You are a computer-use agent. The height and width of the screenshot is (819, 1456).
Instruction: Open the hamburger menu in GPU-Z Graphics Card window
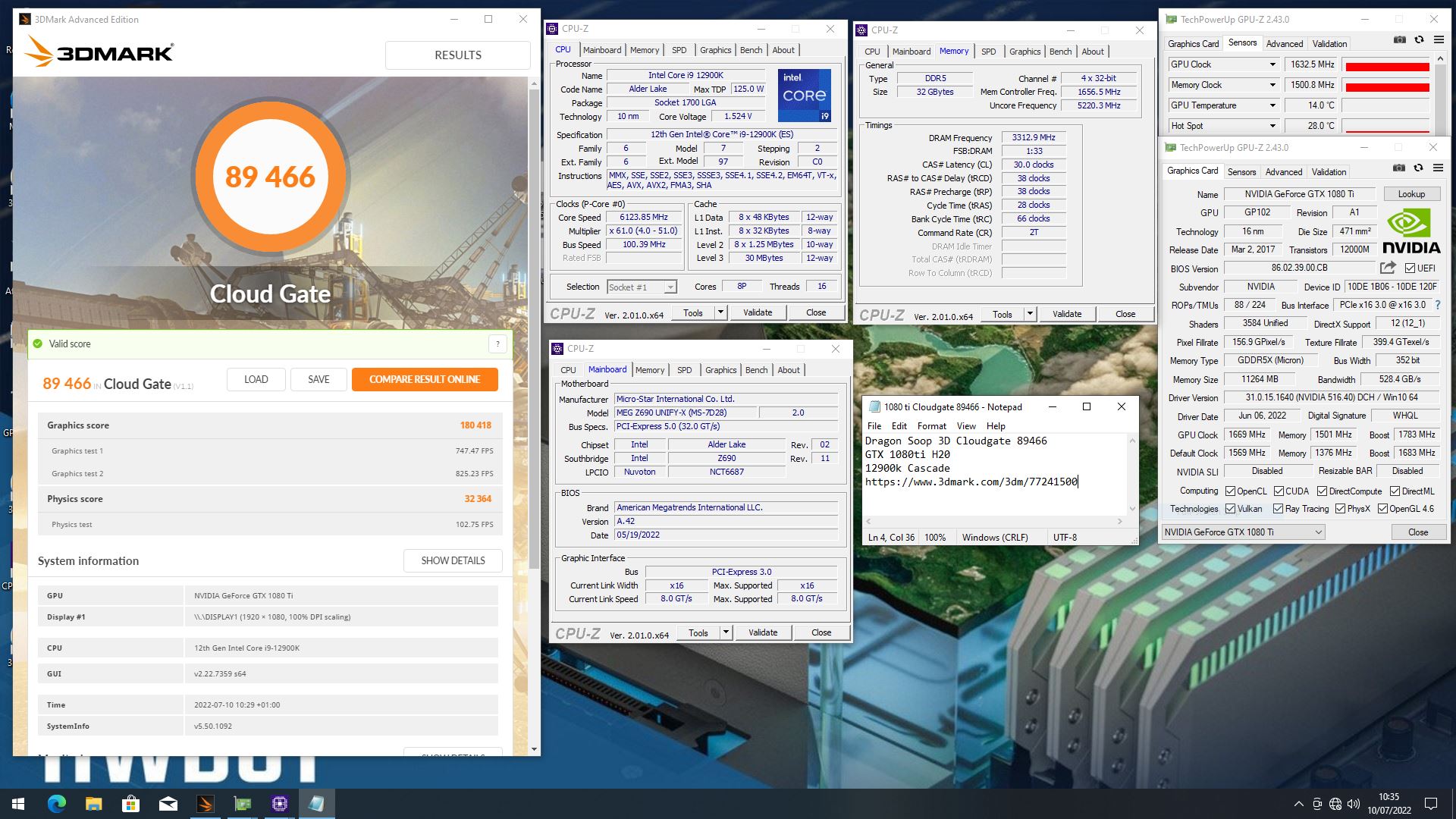[1438, 168]
